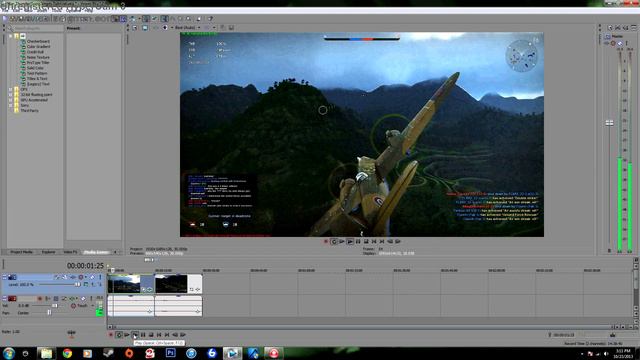Viewport: 640px width, 360px height.
Task: Pause playback from the timeline transport bar
Action: tap(143, 335)
